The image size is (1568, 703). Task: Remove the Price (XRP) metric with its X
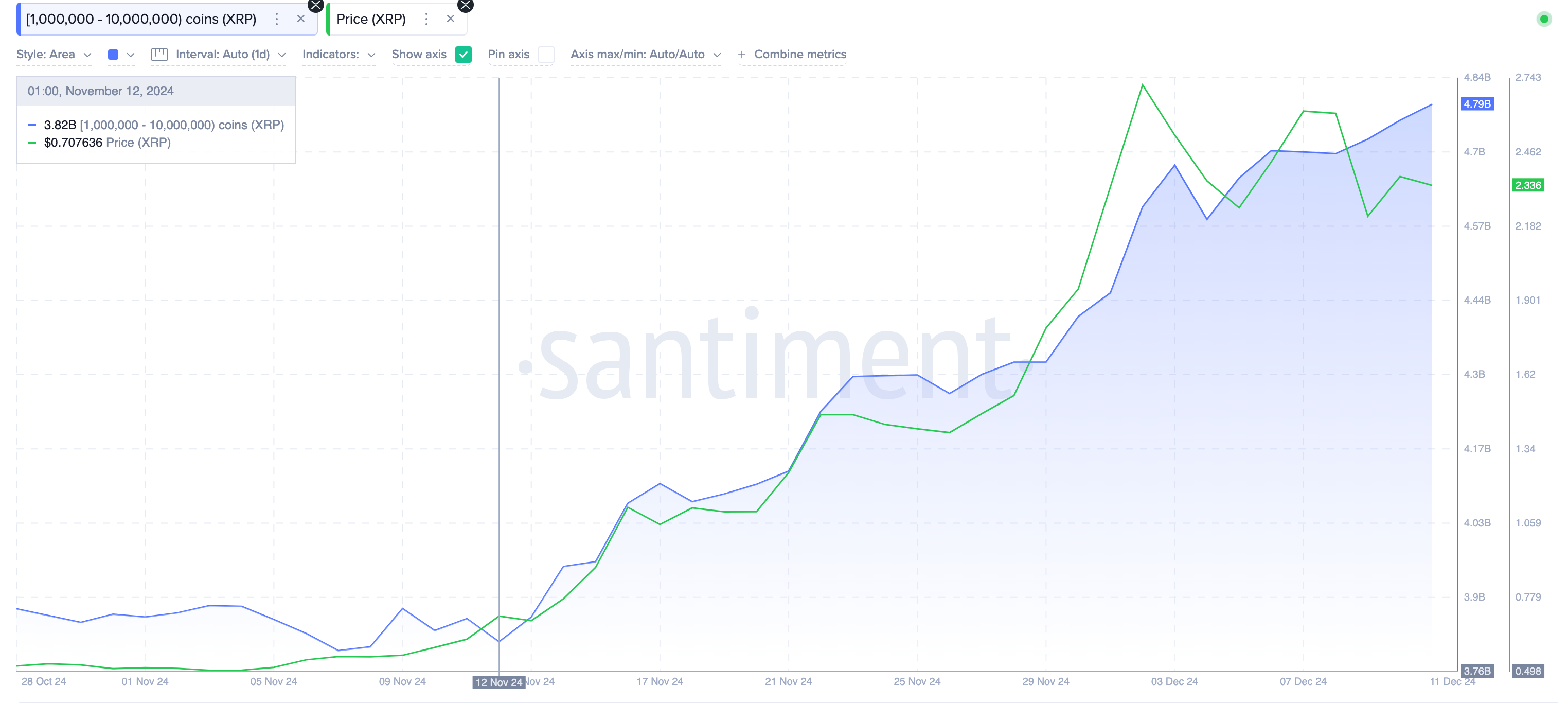[x=451, y=19]
